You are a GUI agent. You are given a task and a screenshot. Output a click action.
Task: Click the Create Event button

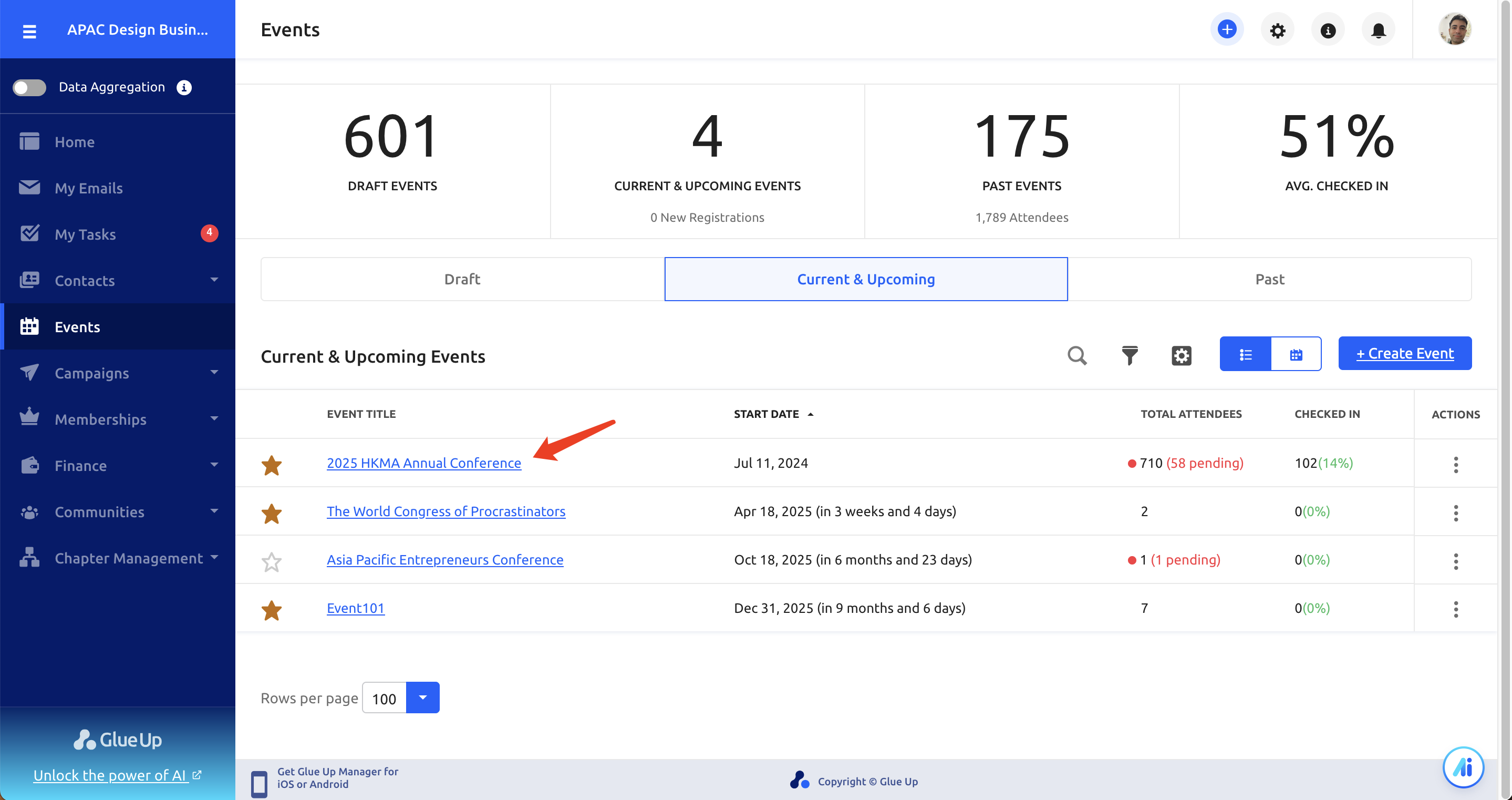[1405, 354]
